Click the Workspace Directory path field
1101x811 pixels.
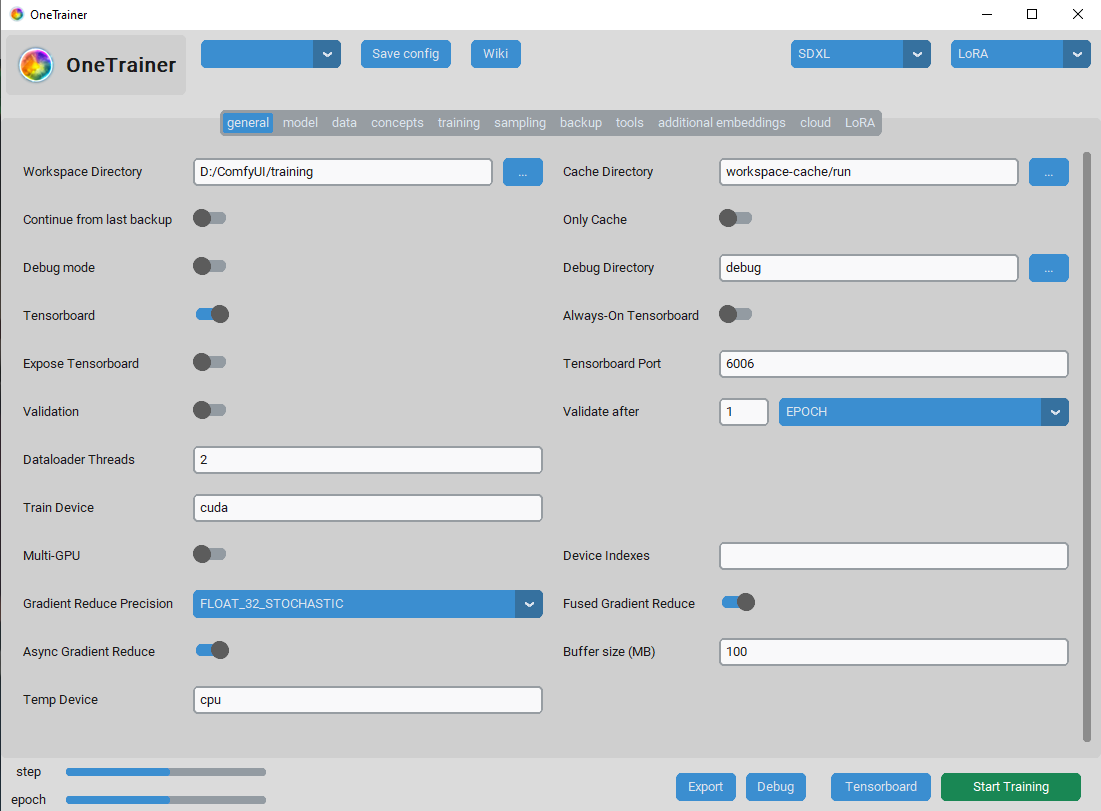tap(343, 172)
